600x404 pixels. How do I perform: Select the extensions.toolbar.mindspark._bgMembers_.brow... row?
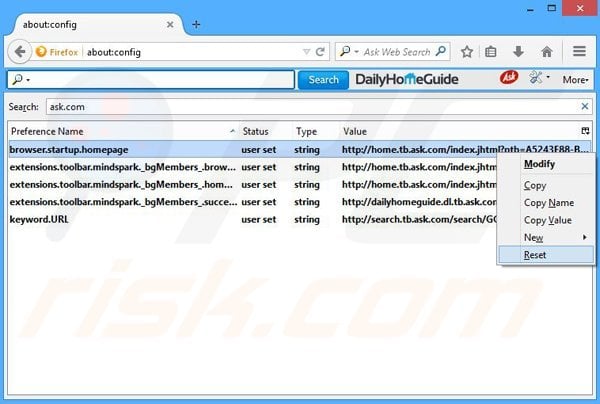pos(253,167)
